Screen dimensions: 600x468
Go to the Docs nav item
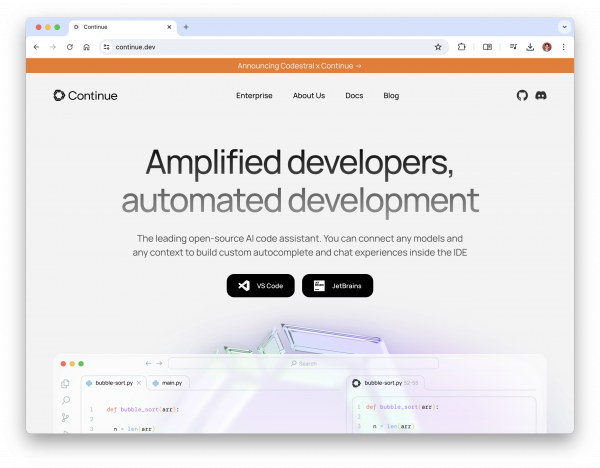click(x=354, y=96)
